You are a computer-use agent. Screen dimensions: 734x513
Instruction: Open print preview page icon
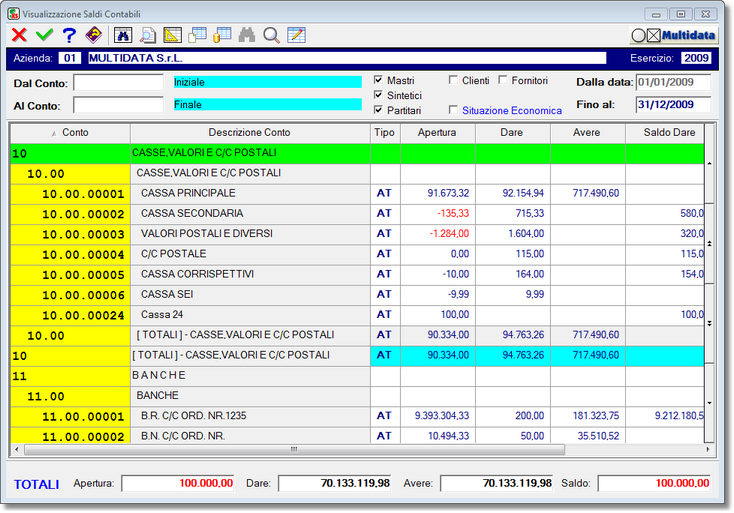148,35
